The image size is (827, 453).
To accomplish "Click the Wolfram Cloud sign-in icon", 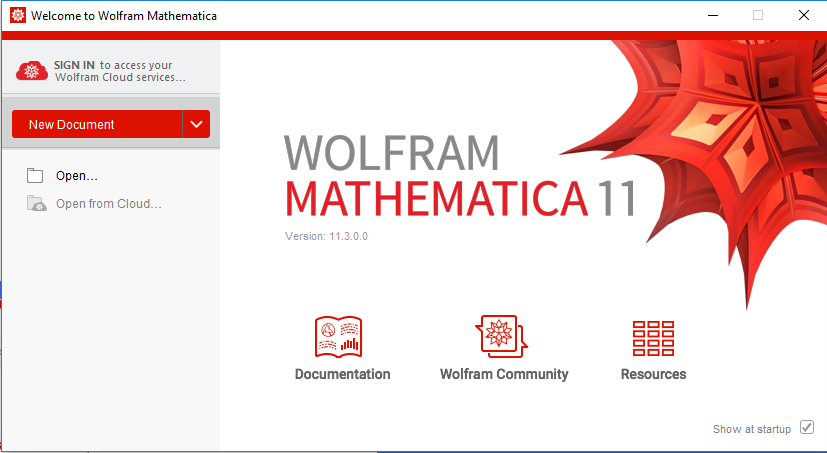I will click(34, 70).
